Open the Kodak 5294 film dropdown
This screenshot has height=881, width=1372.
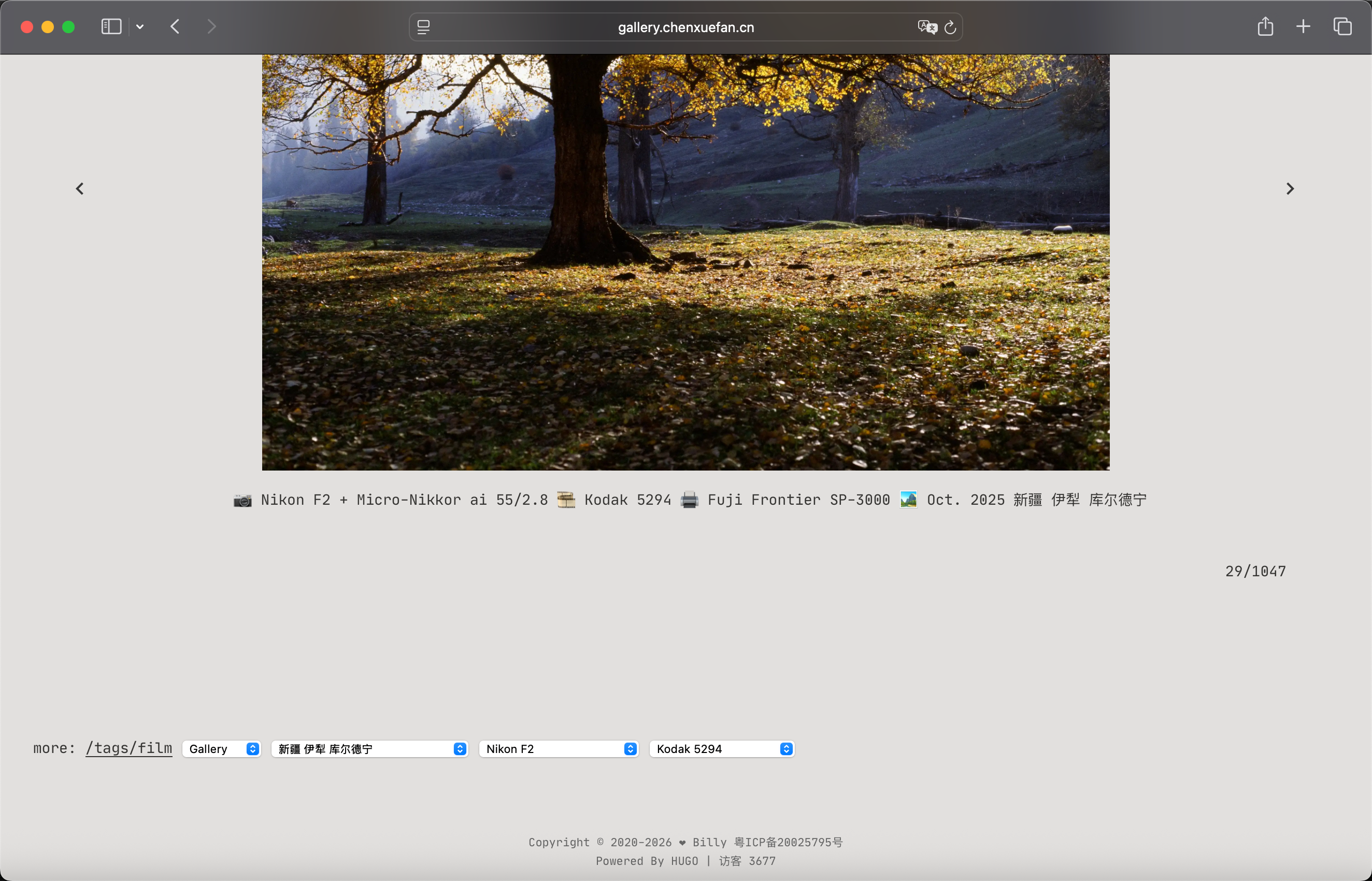click(x=722, y=749)
